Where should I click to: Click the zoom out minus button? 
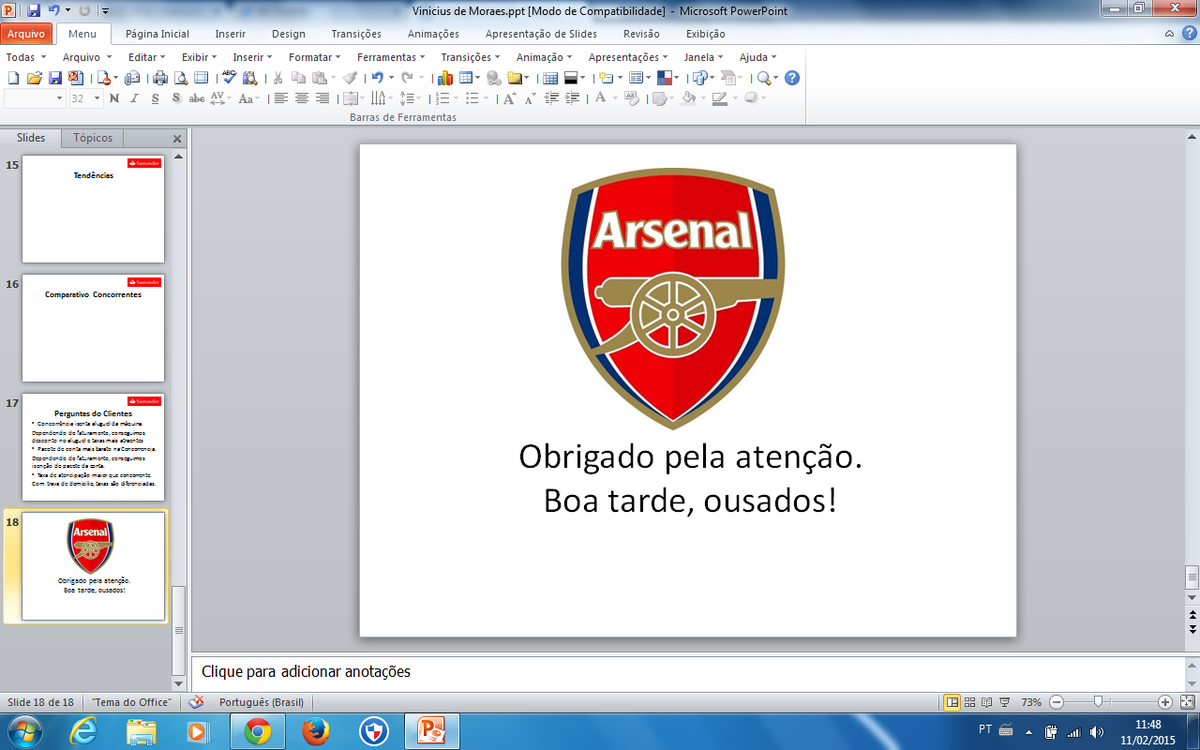point(1056,702)
